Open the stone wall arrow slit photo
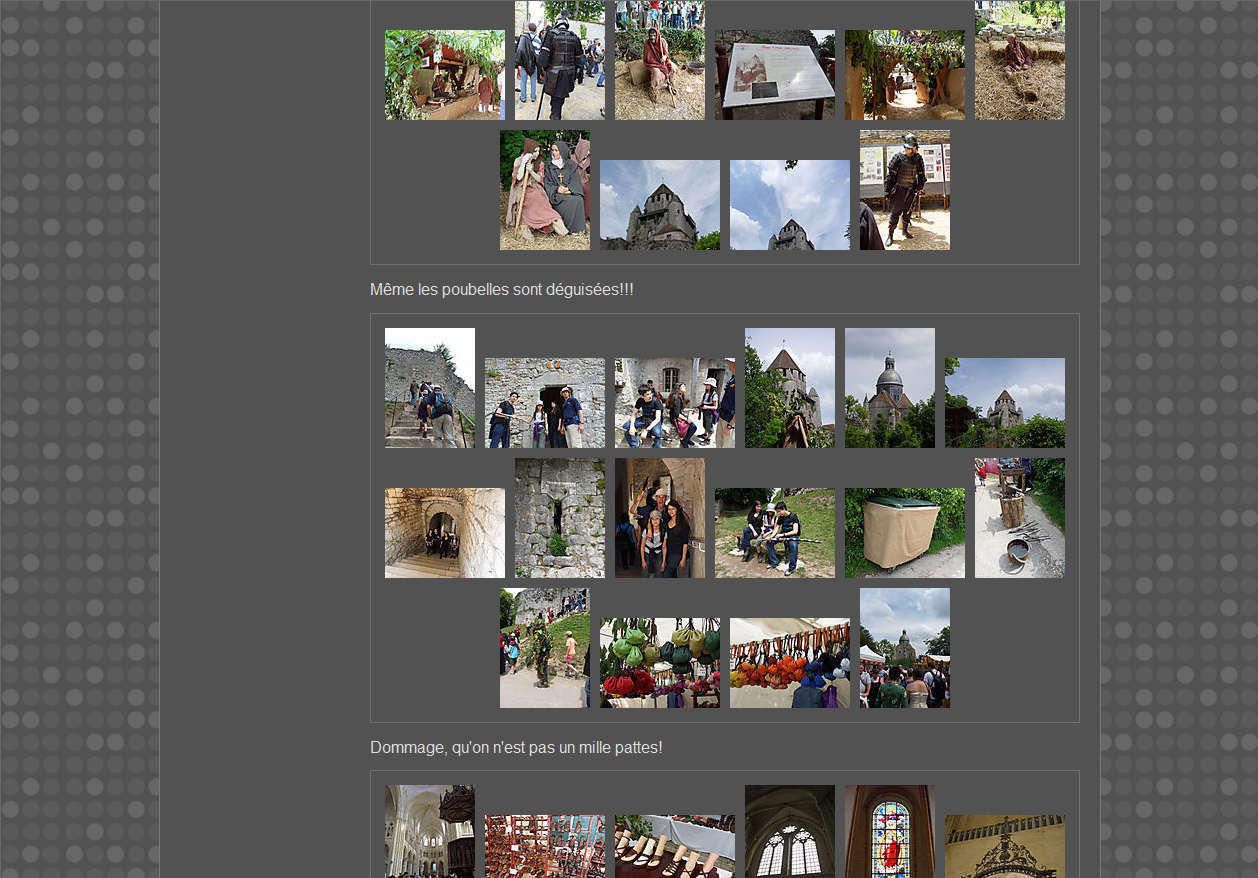 [x=559, y=518]
